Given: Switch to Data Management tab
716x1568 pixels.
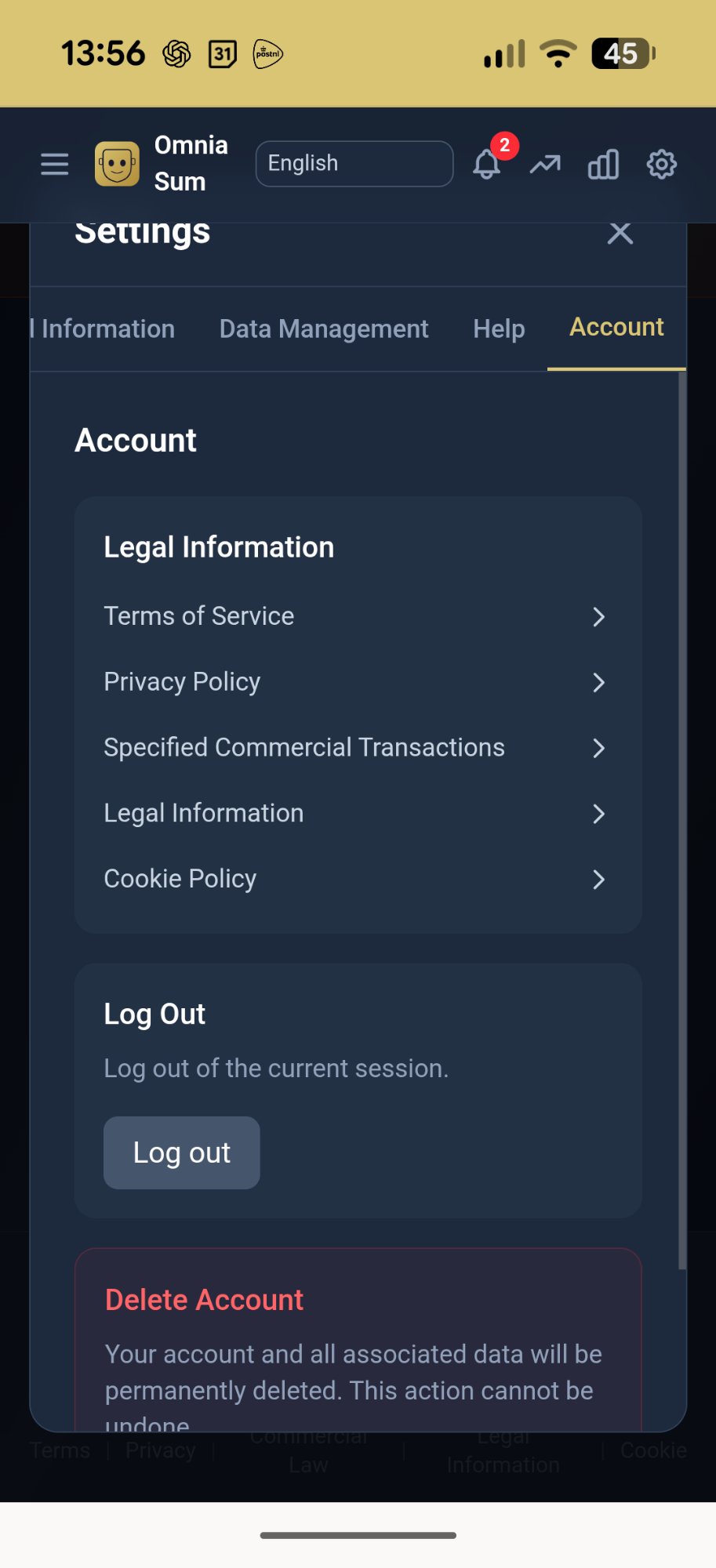Looking at the screenshot, I should coord(324,329).
